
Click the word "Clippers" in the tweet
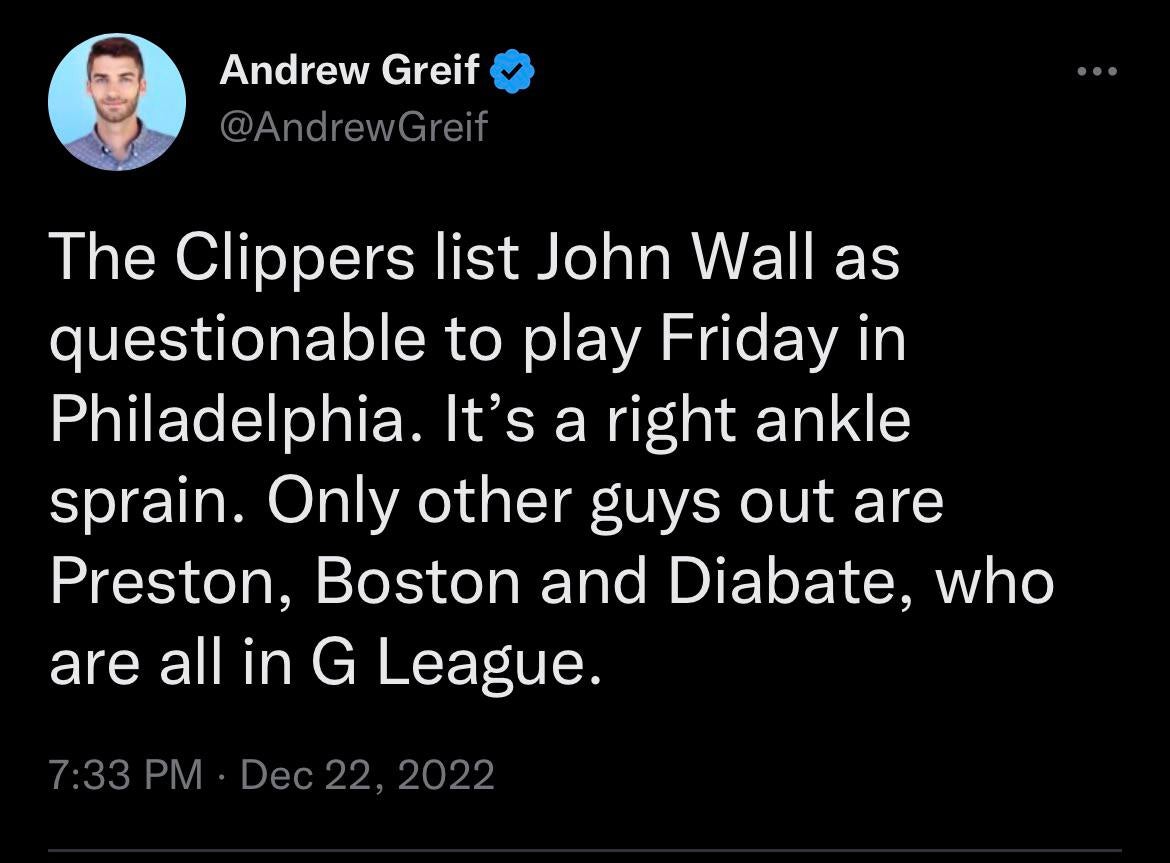coord(294,256)
